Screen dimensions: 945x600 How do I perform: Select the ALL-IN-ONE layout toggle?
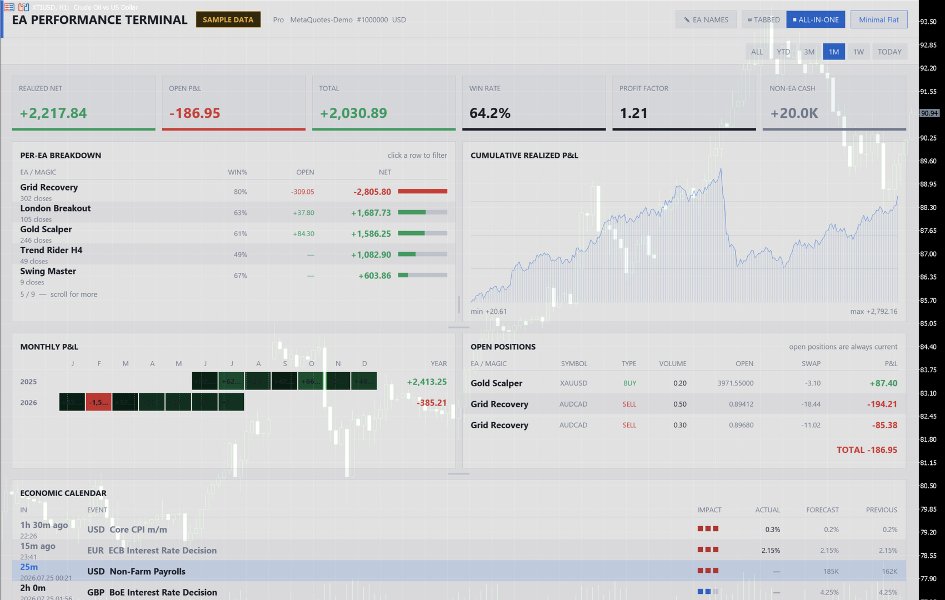pyautogui.click(x=815, y=19)
